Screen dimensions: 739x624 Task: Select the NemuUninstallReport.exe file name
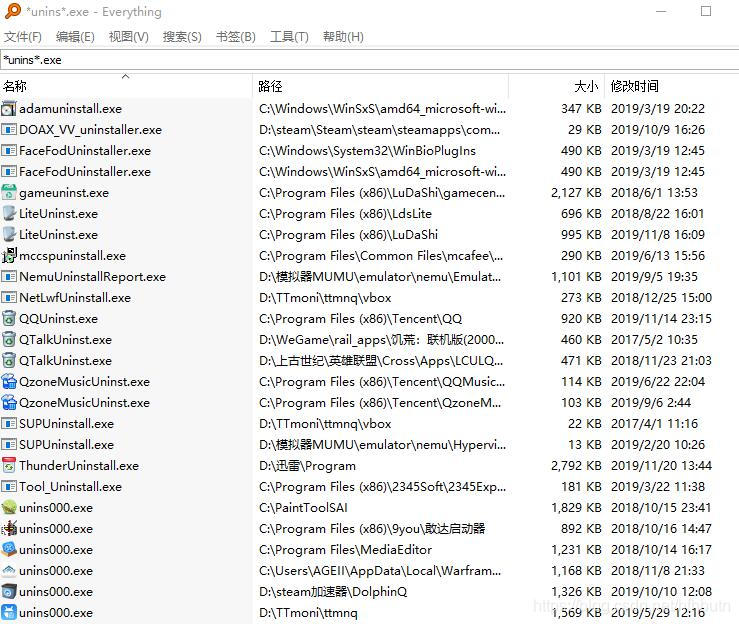(x=92, y=277)
